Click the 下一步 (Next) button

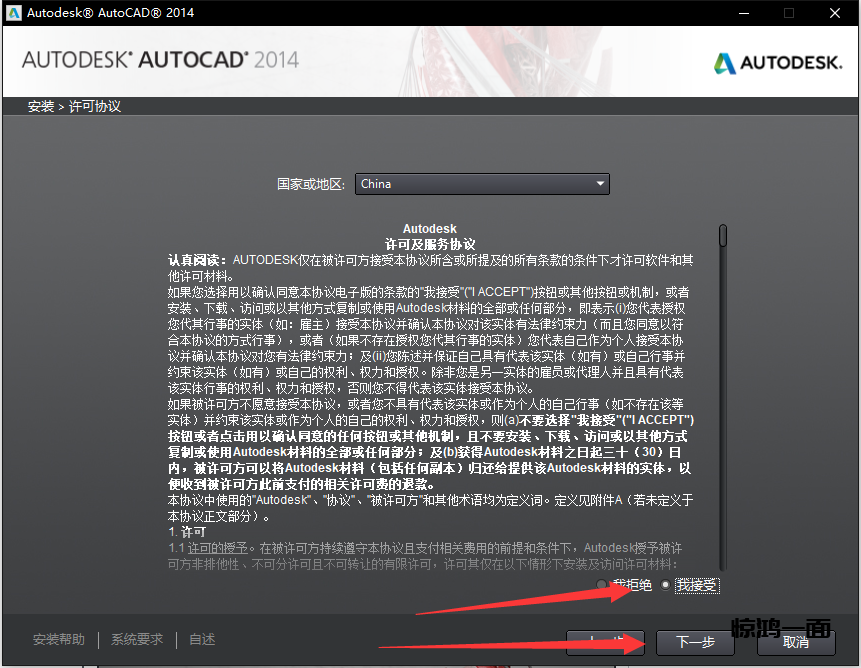[695, 642]
